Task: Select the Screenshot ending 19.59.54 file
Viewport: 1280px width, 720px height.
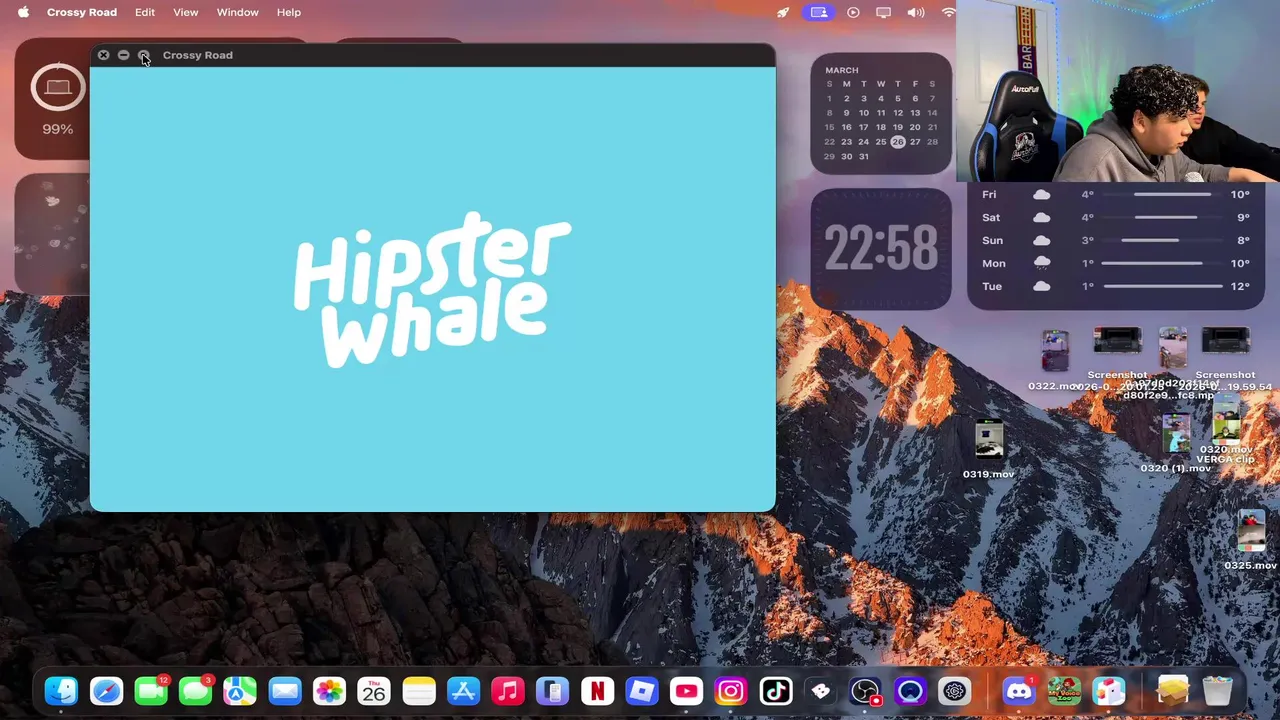Action: point(1225,360)
